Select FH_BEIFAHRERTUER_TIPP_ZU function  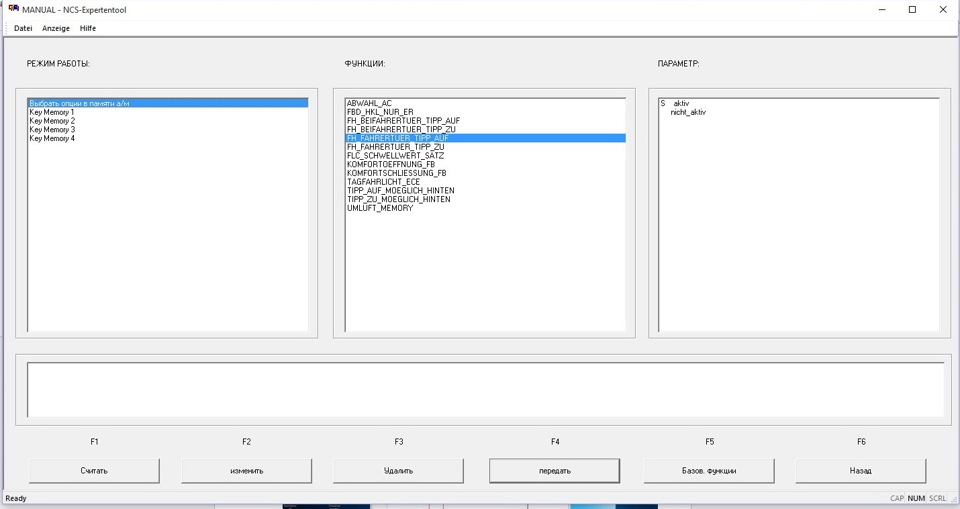coord(486,129)
